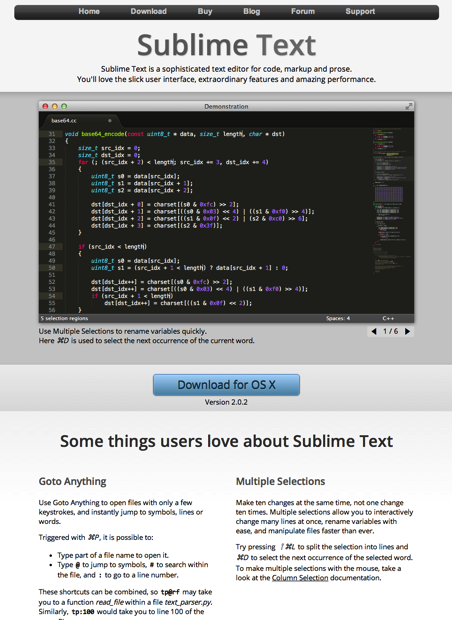452x620 pixels.
Task: Select the base64.cc editor tab
Action: (81, 121)
